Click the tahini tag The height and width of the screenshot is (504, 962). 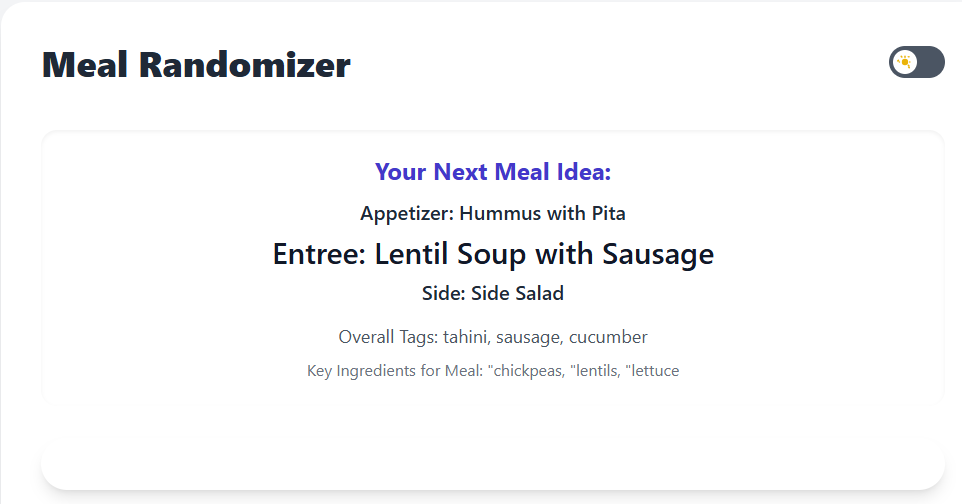coord(466,337)
